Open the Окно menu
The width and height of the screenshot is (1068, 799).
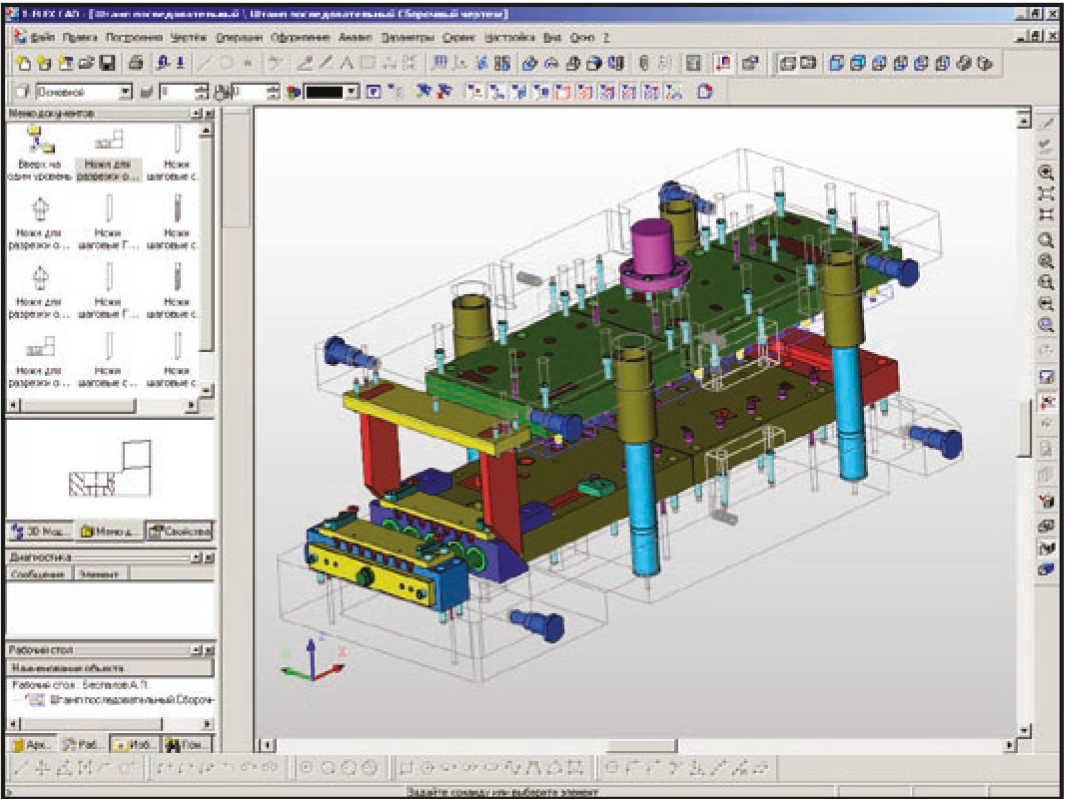point(582,37)
